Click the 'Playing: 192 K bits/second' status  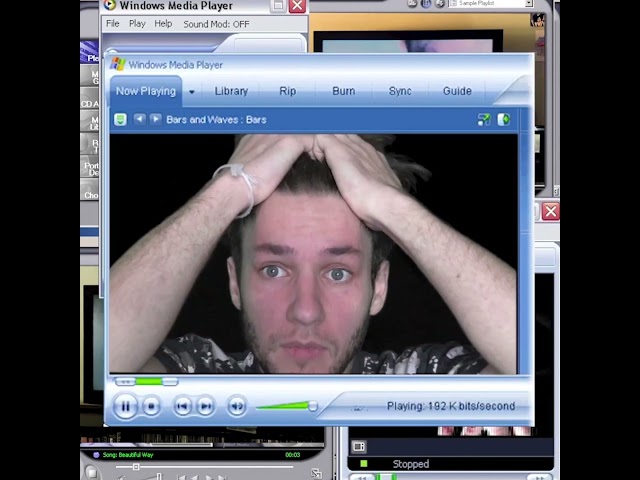451,406
